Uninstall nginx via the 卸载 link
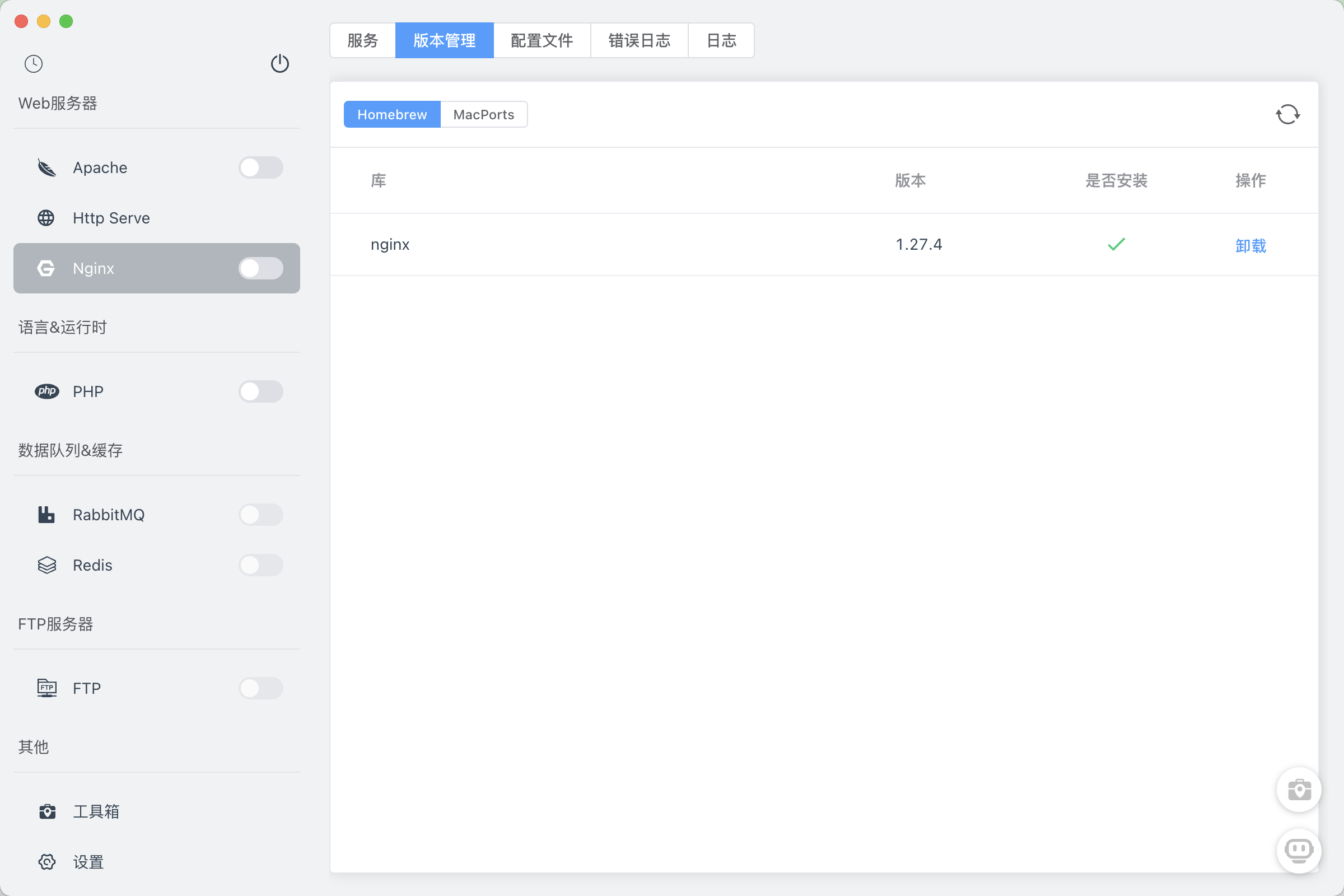 (1250, 245)
